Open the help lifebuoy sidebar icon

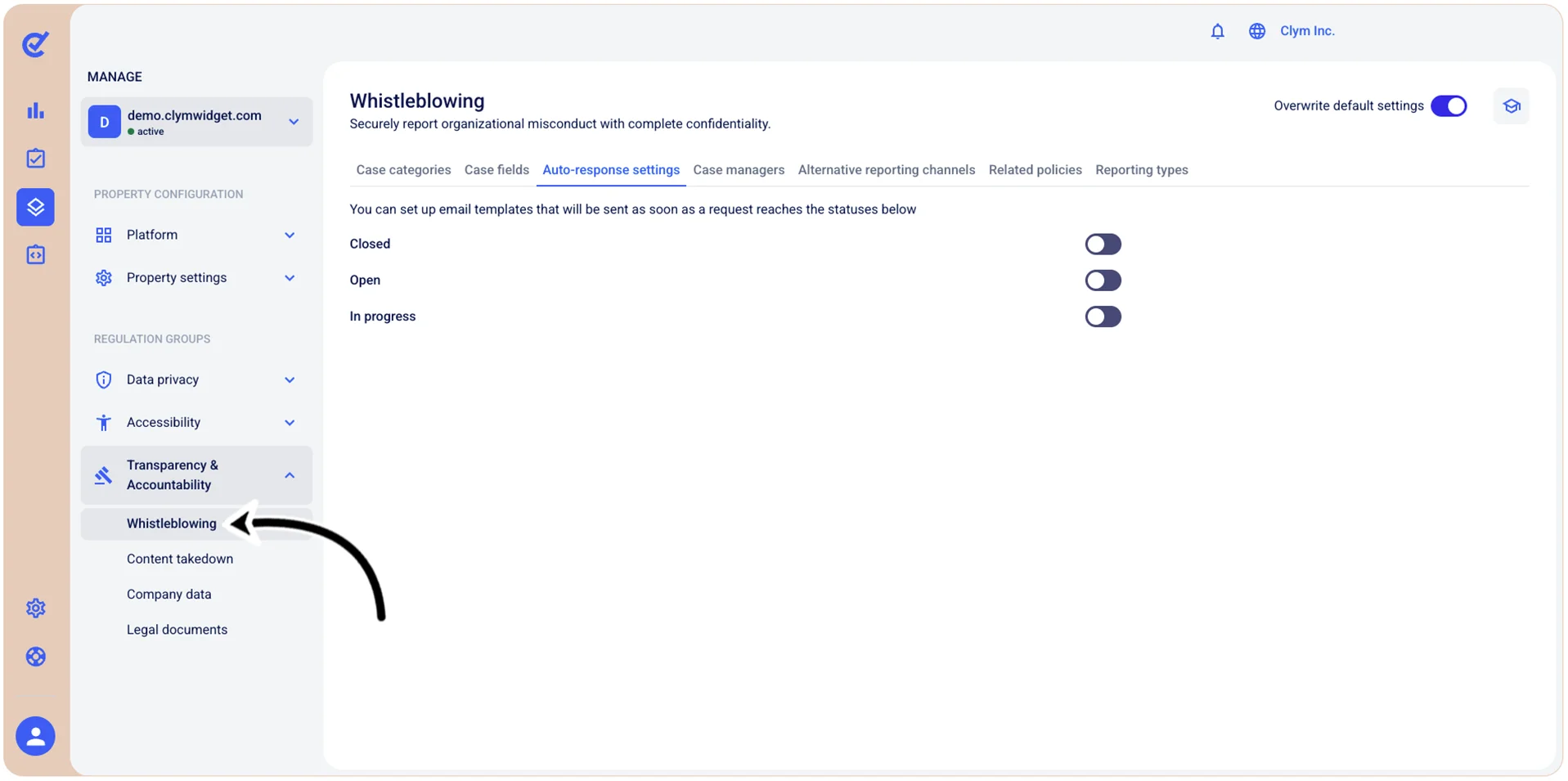[35, 657]
